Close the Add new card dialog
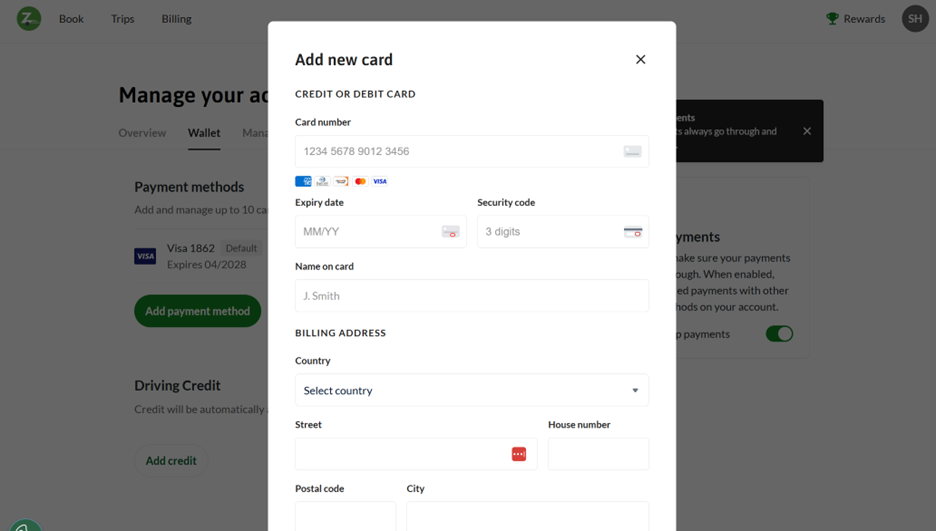 pyautogui.click(x=641, y=60)
